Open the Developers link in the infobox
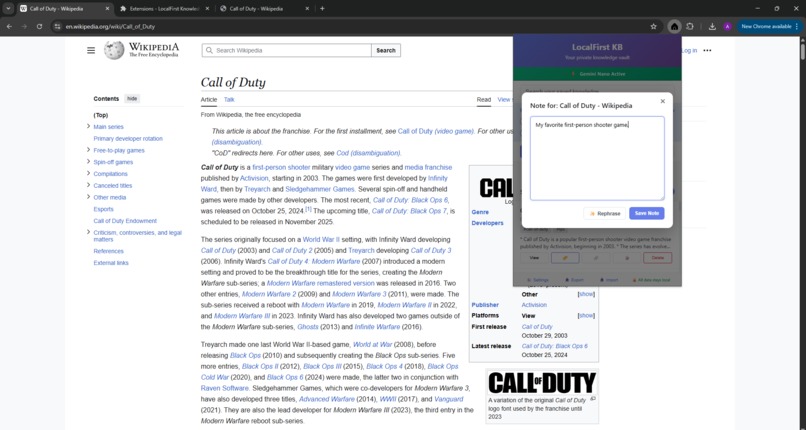The image size is (806, 430). (487, 223)
